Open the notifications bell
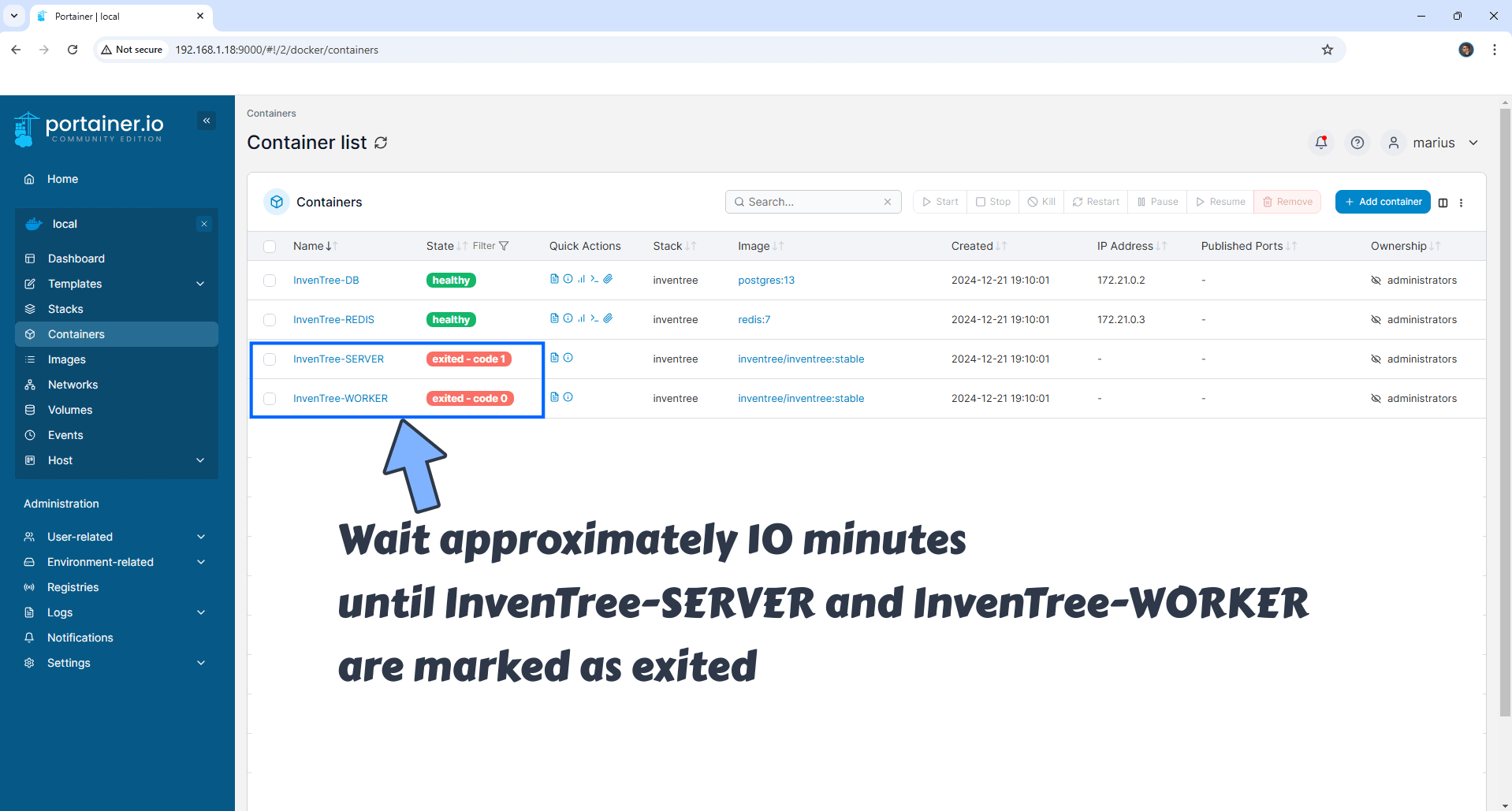 pyautogui.click(x=1321, y=143)
